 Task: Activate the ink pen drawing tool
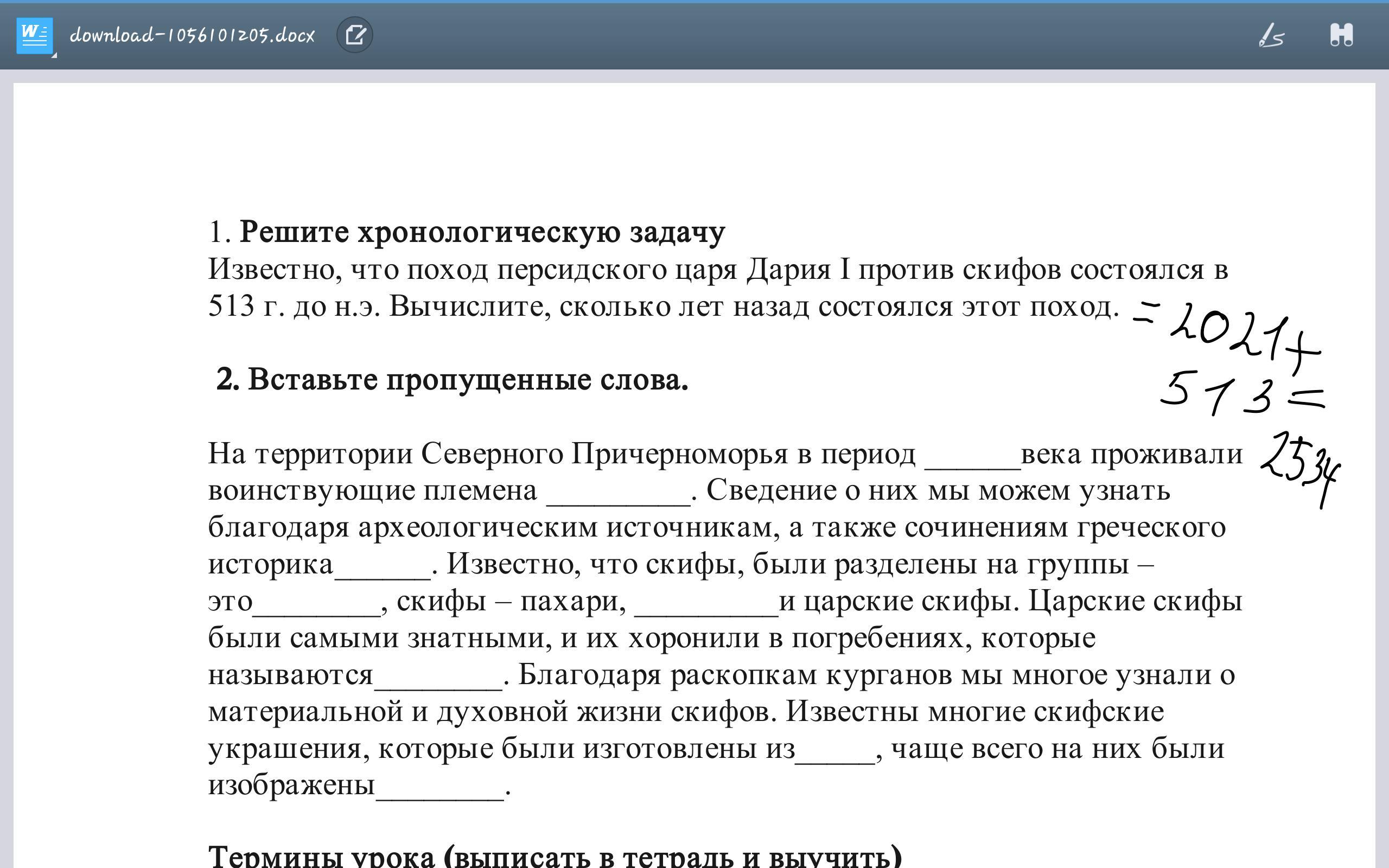1271,35
